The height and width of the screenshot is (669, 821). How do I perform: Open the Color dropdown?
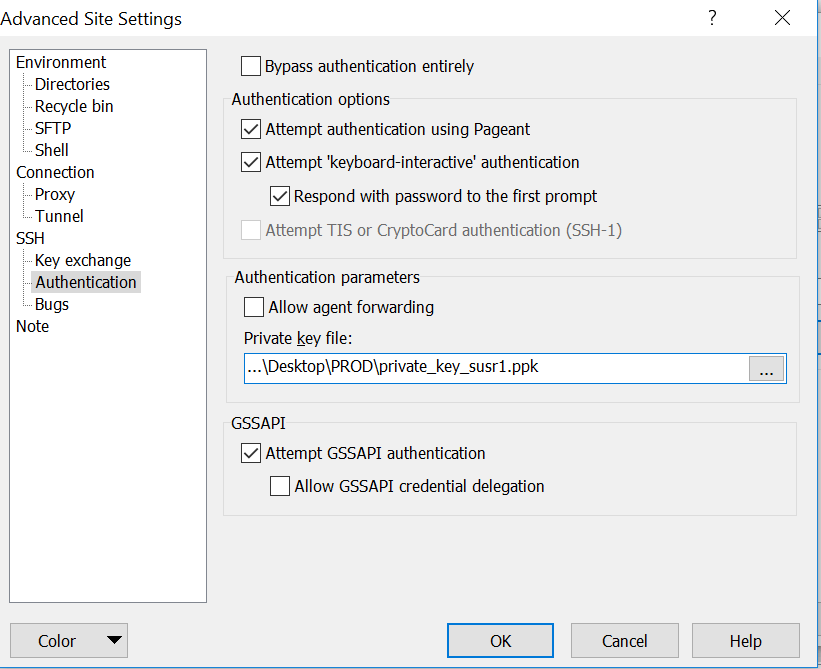point(68,640)
